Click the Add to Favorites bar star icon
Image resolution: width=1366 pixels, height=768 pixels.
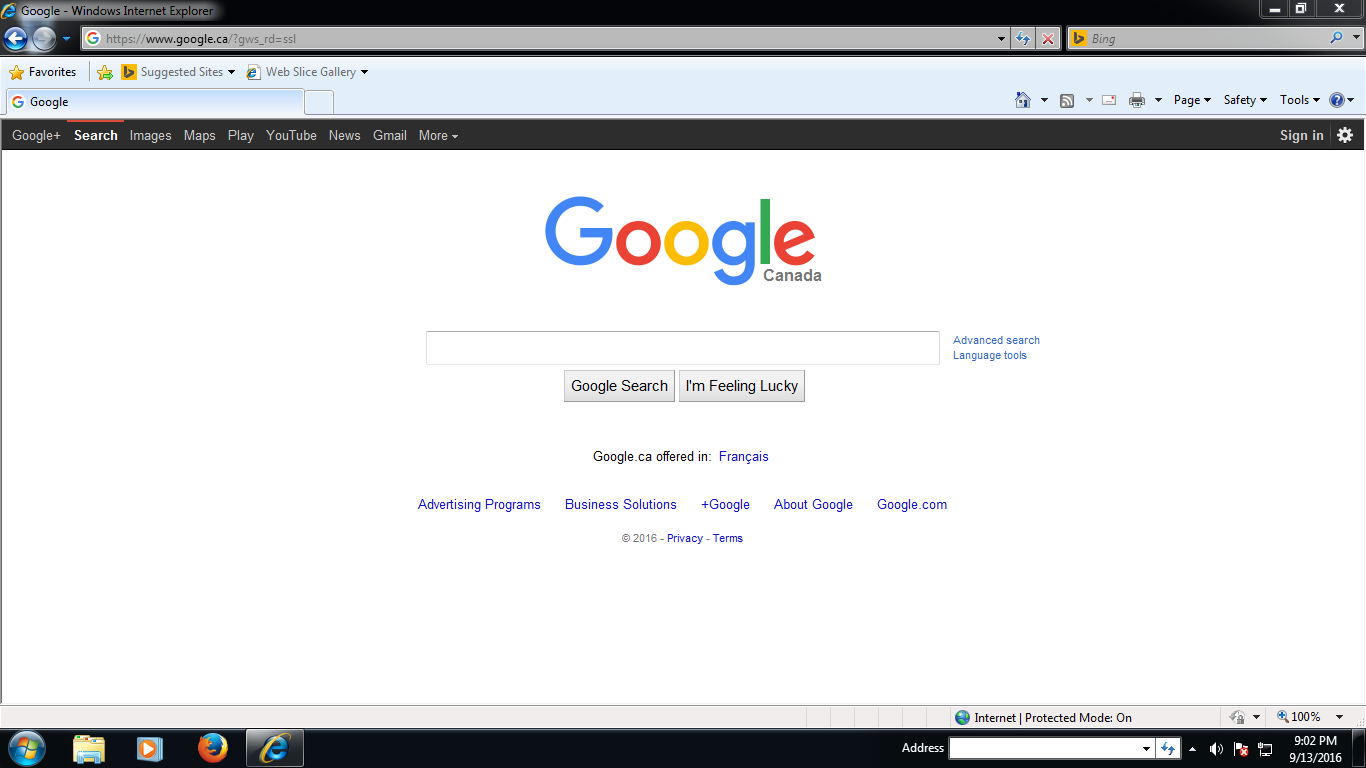pos(105,72)
